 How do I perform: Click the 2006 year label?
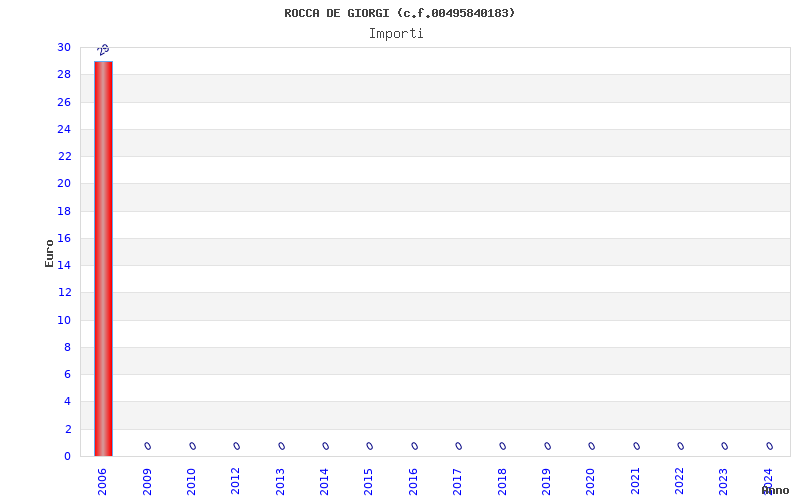pos(102,482)
